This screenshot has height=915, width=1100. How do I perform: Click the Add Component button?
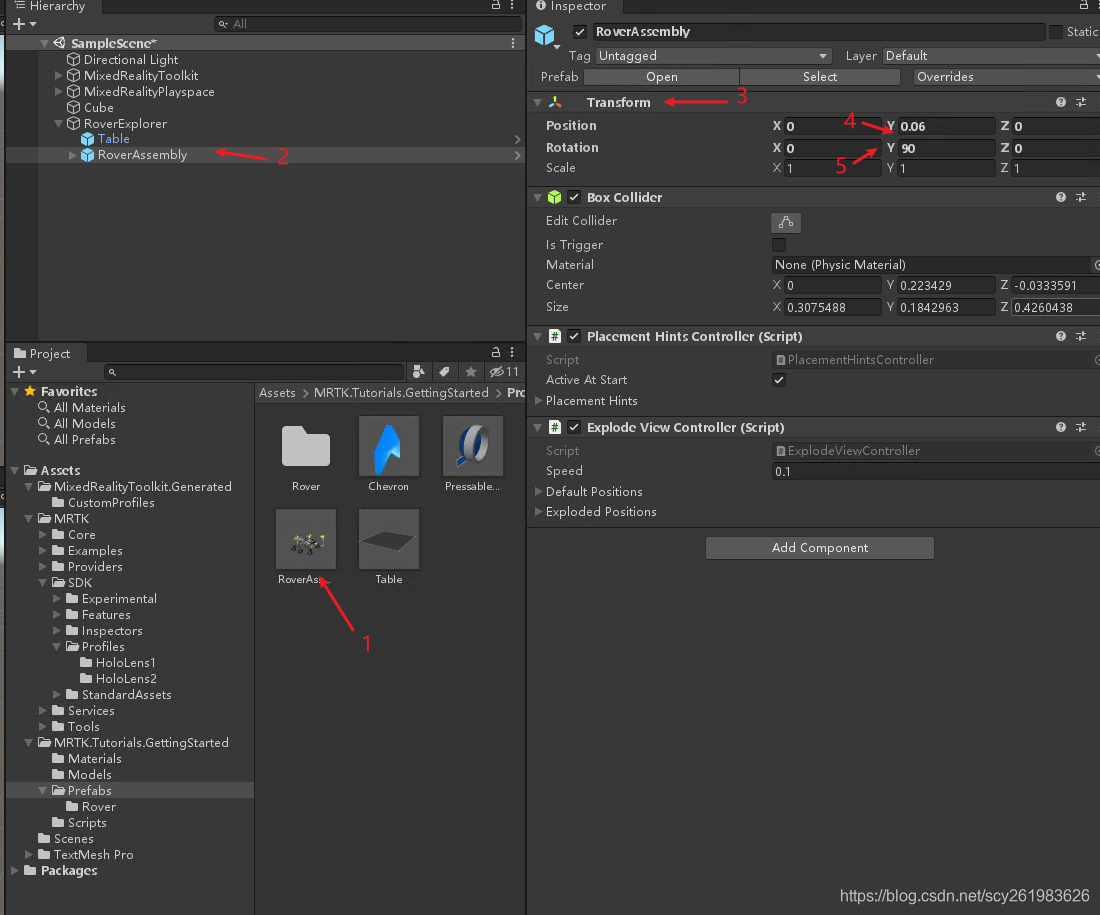tap(819, 548)
